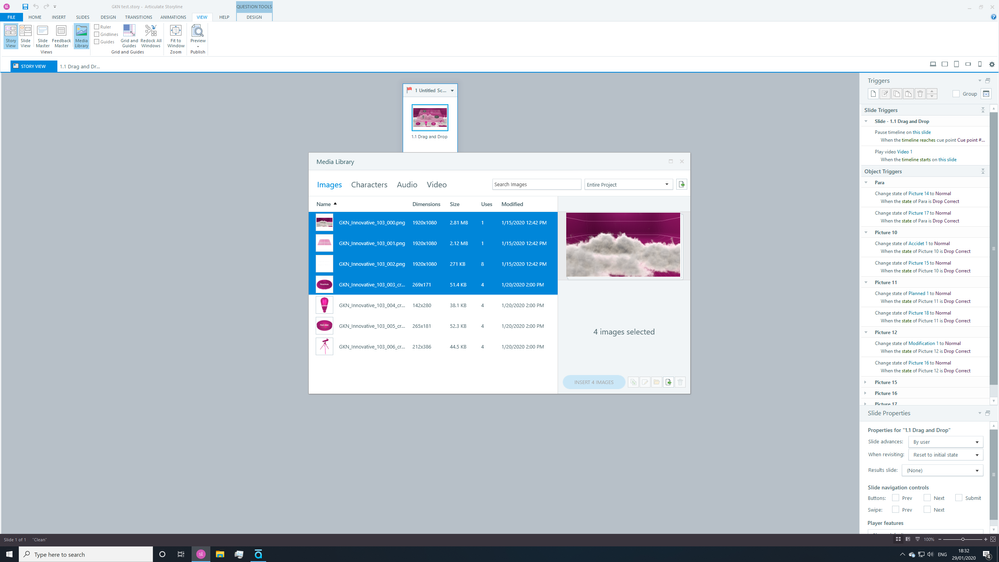This screenshot has height=562, width=999.
Task: Click the Video 1 link in Slide Triggers
Action: pos(905,152)
